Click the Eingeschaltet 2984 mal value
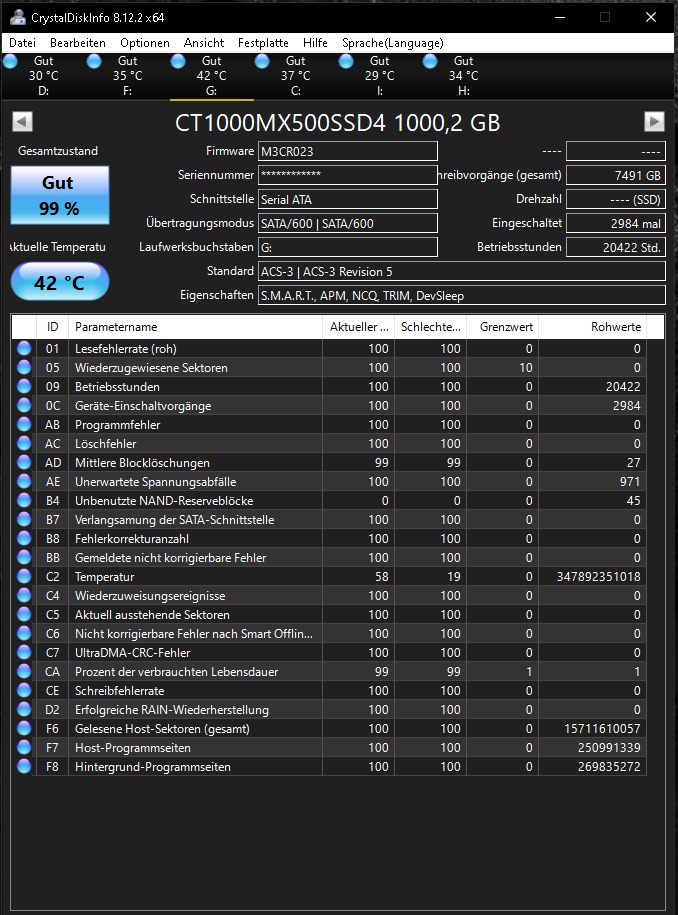The image size is (678, 915). click(616, 223)
